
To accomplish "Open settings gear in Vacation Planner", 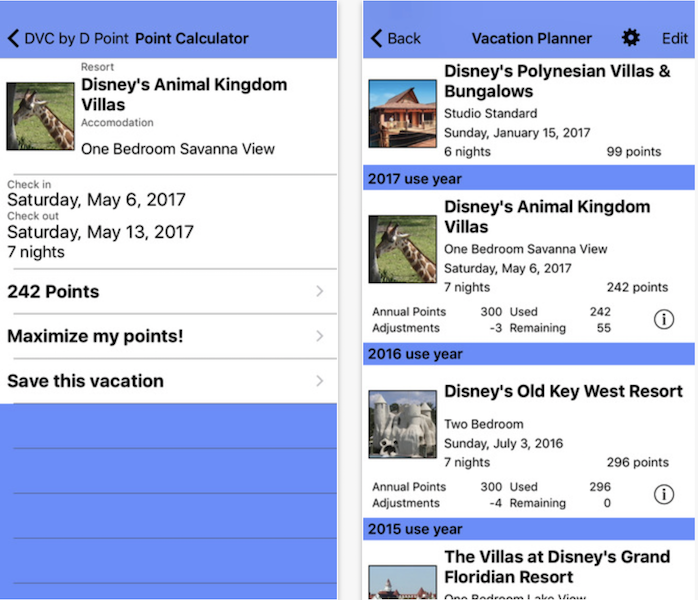I will coord(630,38).
